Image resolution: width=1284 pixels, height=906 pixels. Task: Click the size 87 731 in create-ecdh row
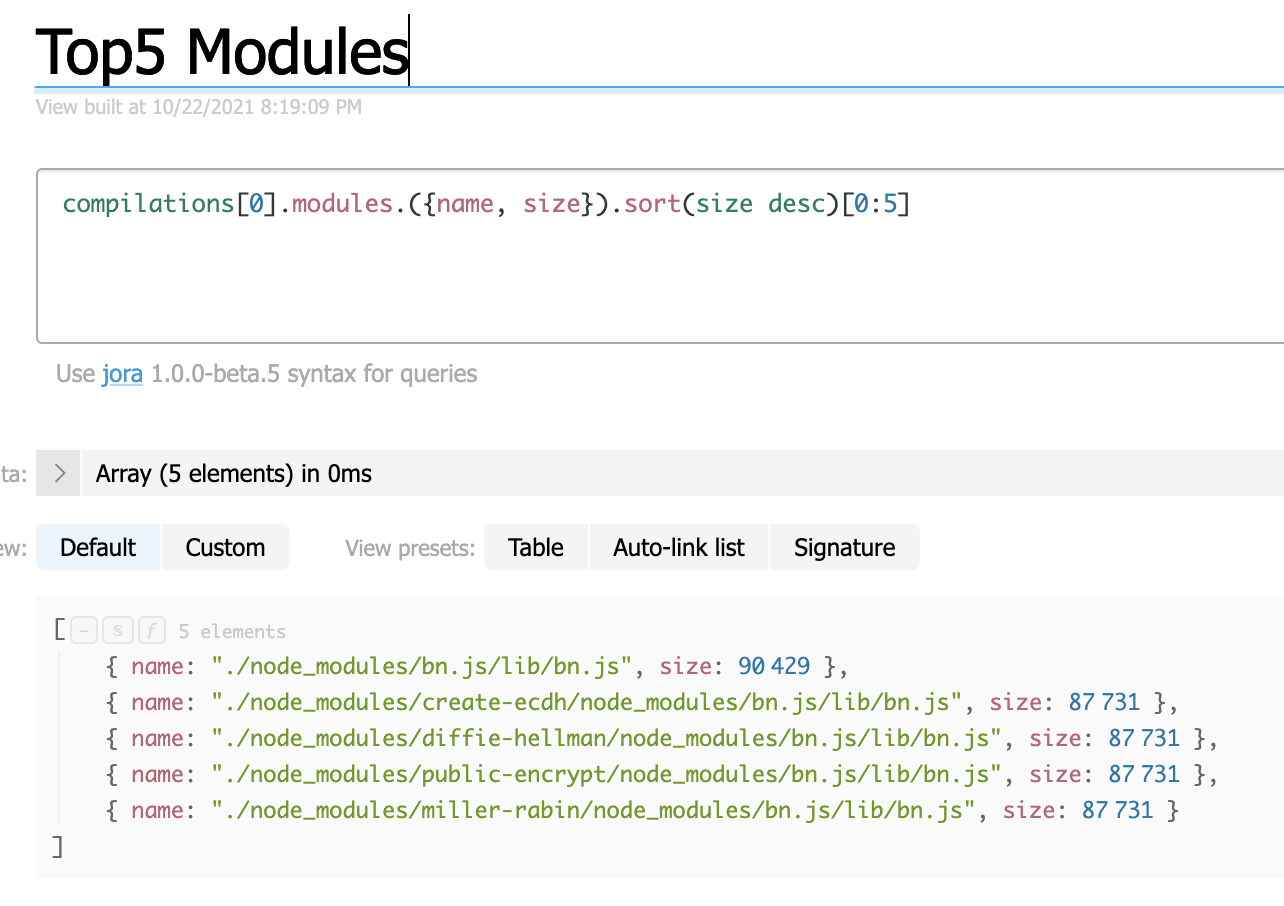click(1105, 702)
